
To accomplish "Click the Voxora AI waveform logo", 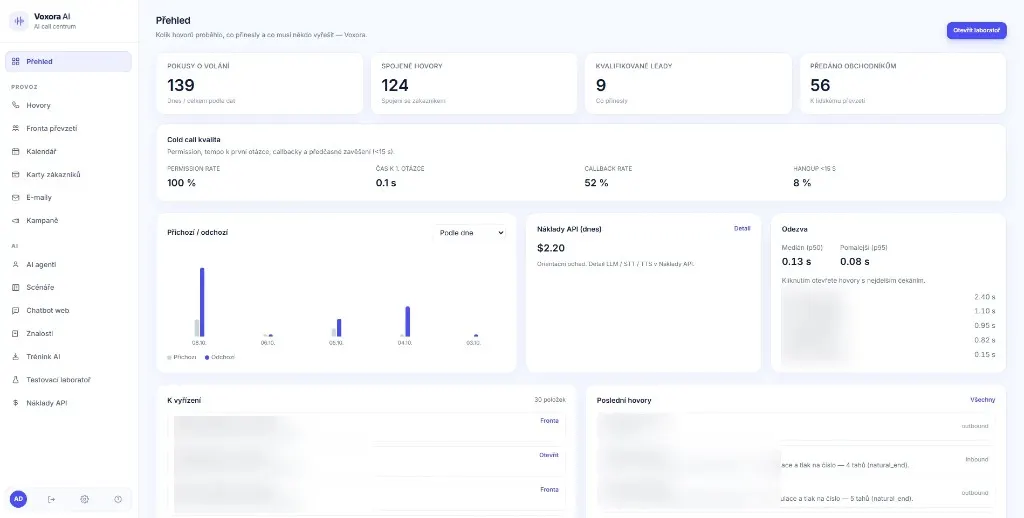I will tap(19, 21).
